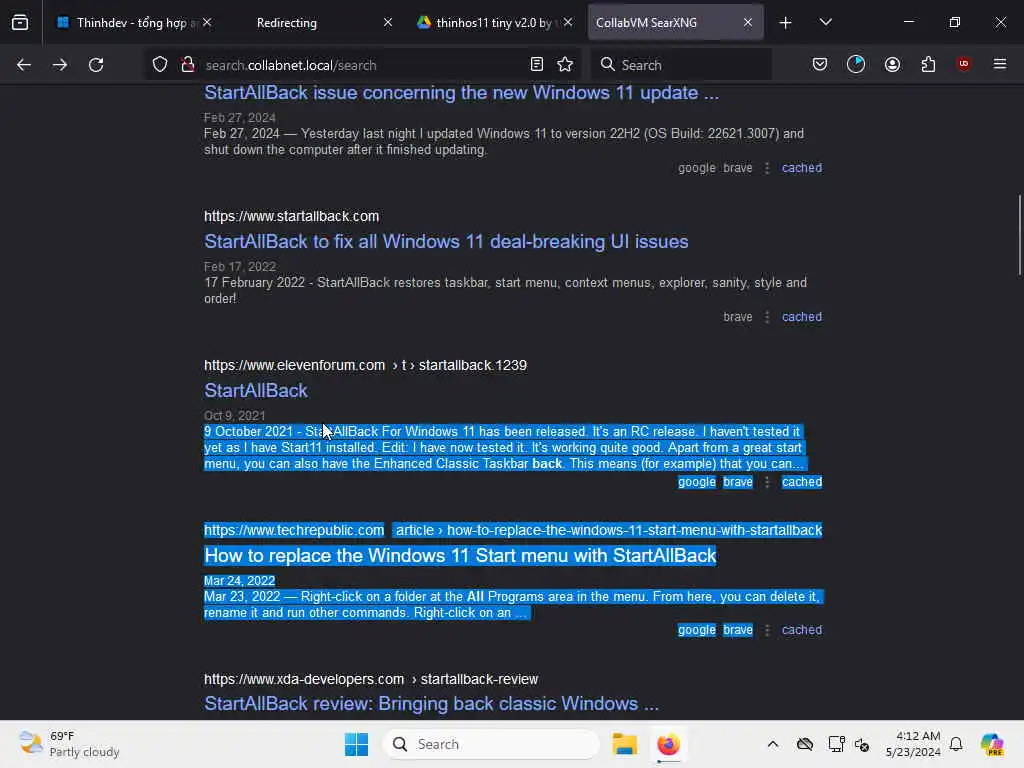Screen dimensions: 1024x768
Task: Open the uBlock Origin extension
Action: click(963, 63)
